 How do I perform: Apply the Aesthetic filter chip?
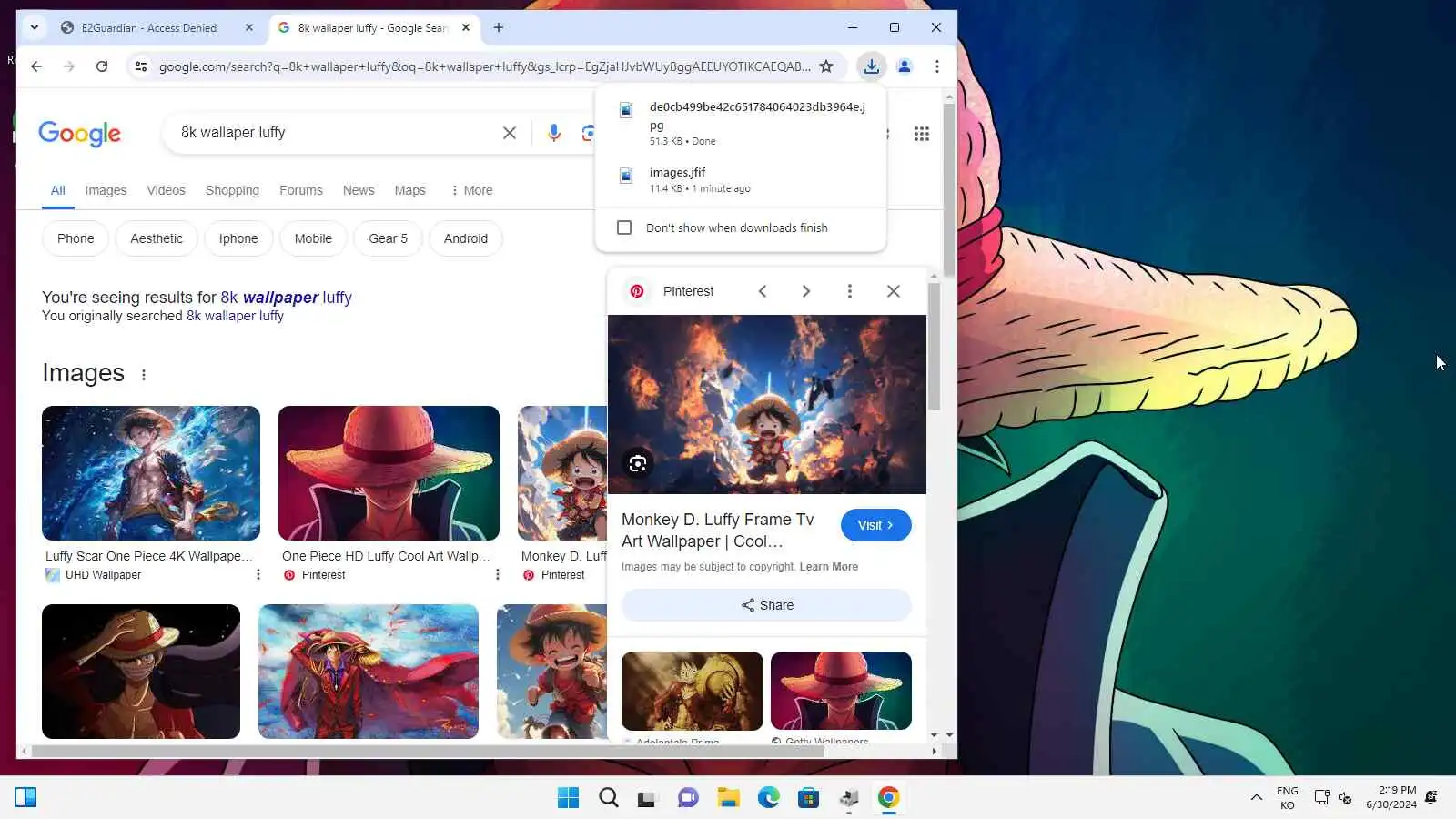(157, 238)
